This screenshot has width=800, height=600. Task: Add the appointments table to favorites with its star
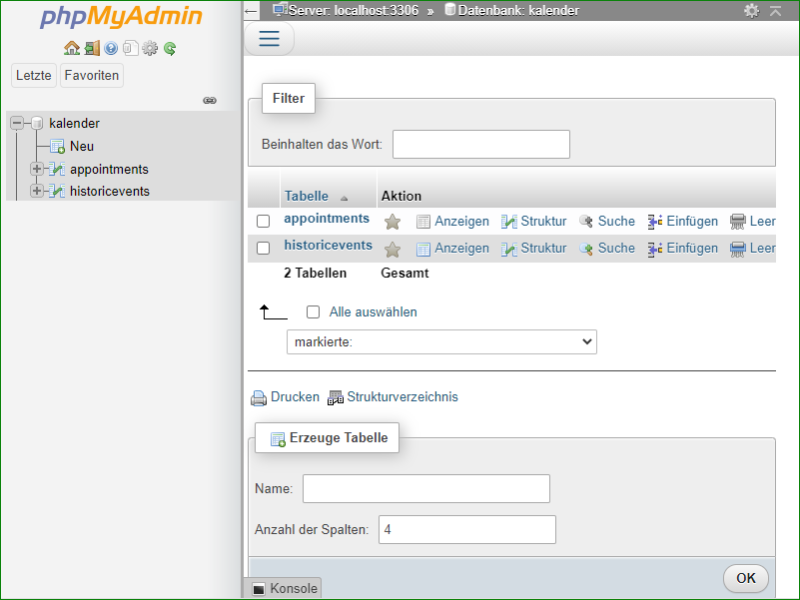(x=393, y=221)
